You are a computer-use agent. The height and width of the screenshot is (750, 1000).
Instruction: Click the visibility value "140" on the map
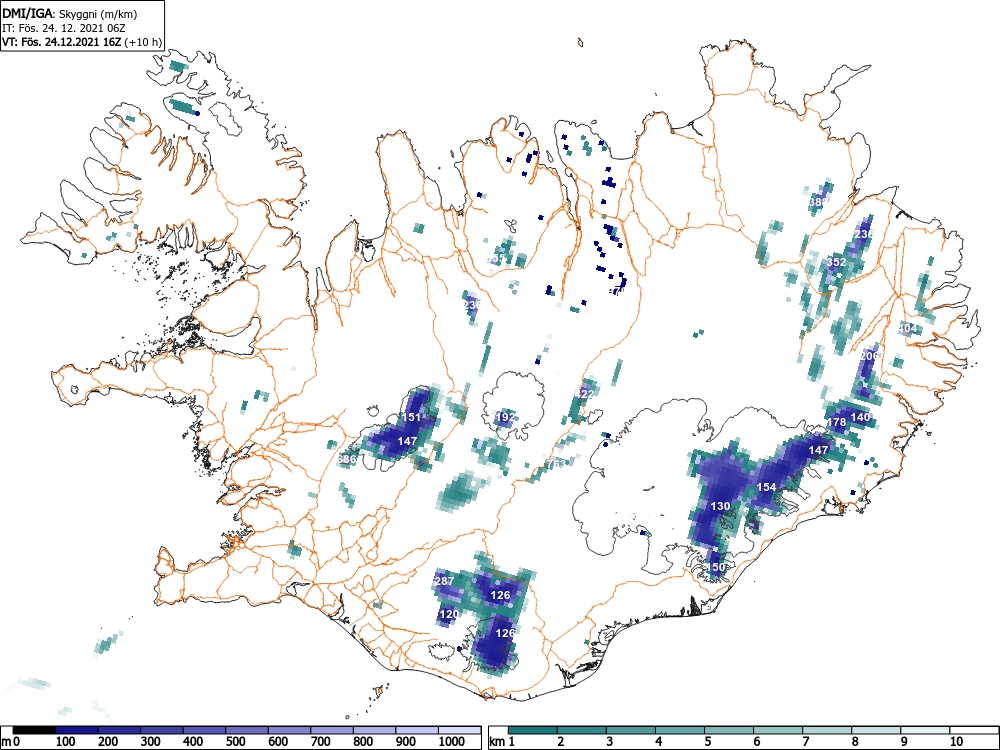[x=860, y=417]
